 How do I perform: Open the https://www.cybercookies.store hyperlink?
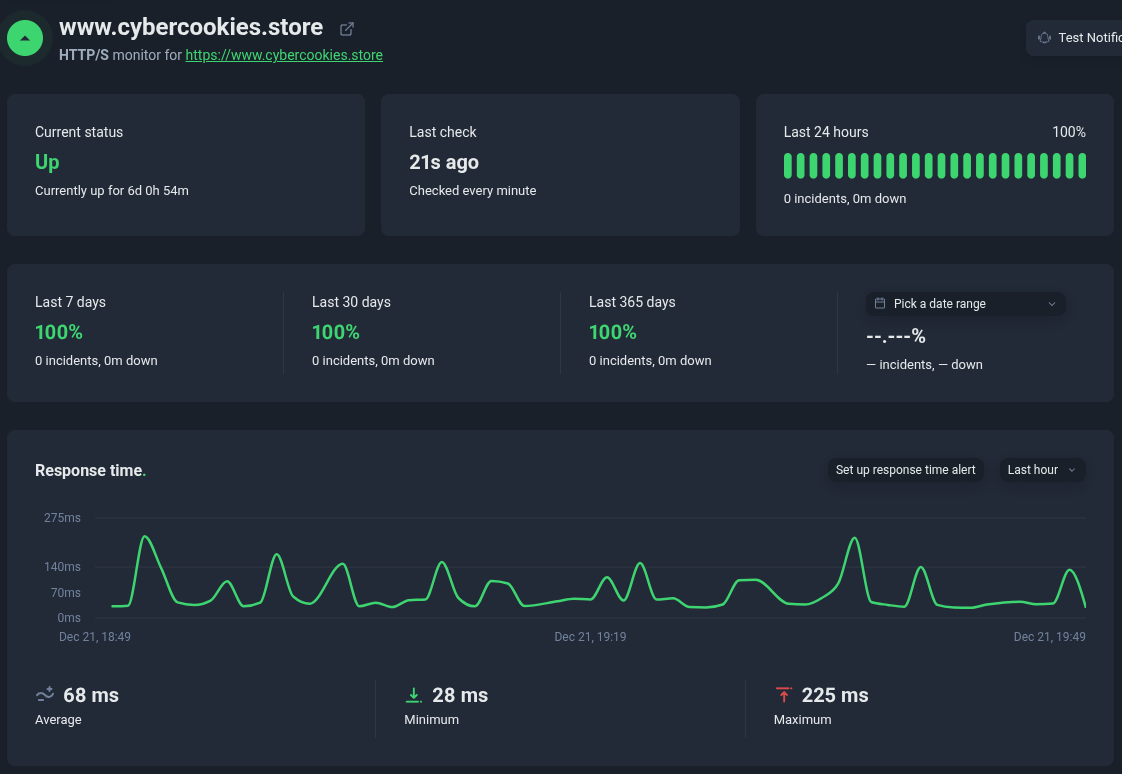(284, 55)
